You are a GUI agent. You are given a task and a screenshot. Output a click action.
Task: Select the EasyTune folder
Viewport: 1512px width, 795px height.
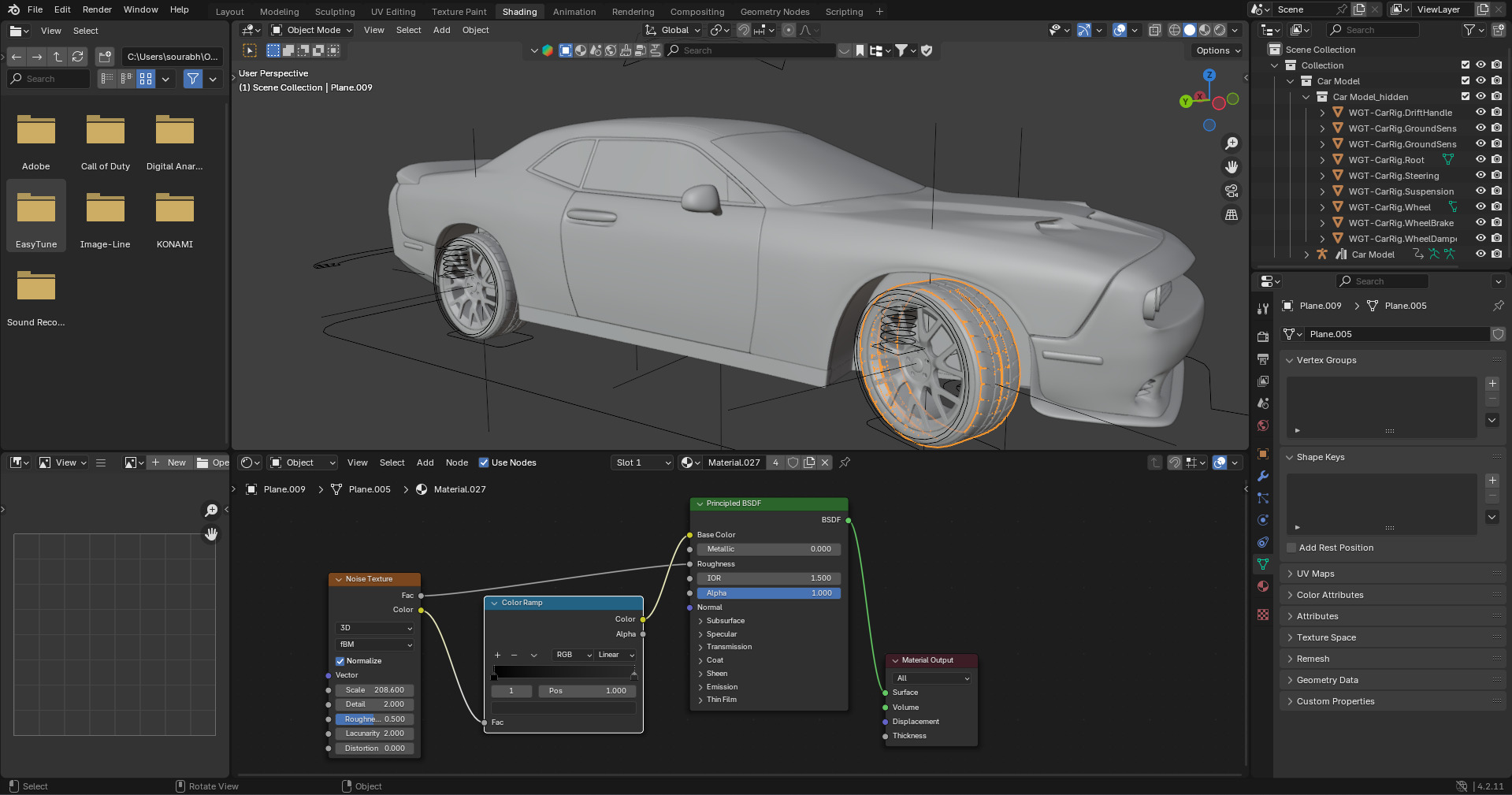click(x=36, y=215)
